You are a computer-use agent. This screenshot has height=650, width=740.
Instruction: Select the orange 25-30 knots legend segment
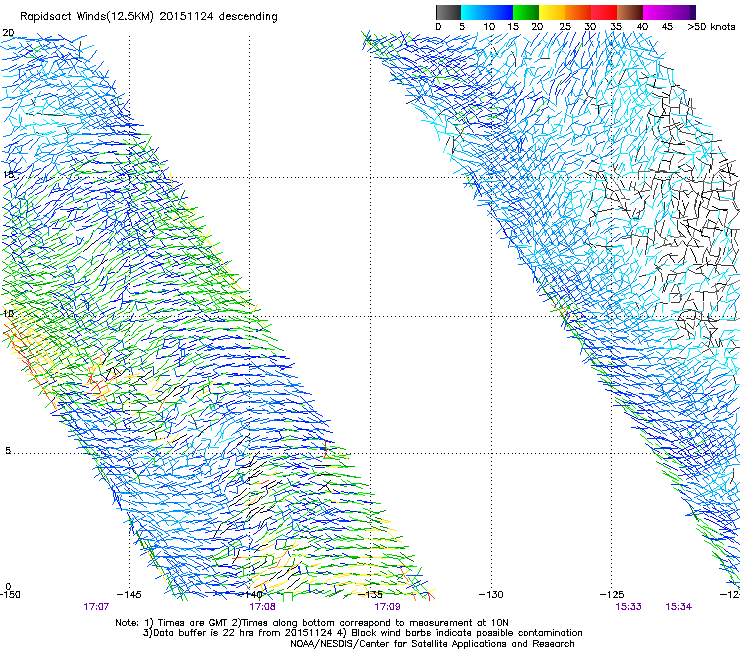[x=578, y=12]
